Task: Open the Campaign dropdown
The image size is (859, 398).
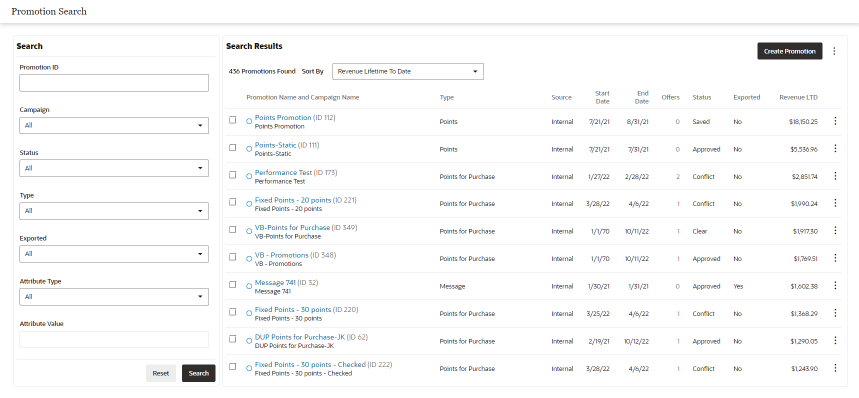Action: (x=114, y=125)
